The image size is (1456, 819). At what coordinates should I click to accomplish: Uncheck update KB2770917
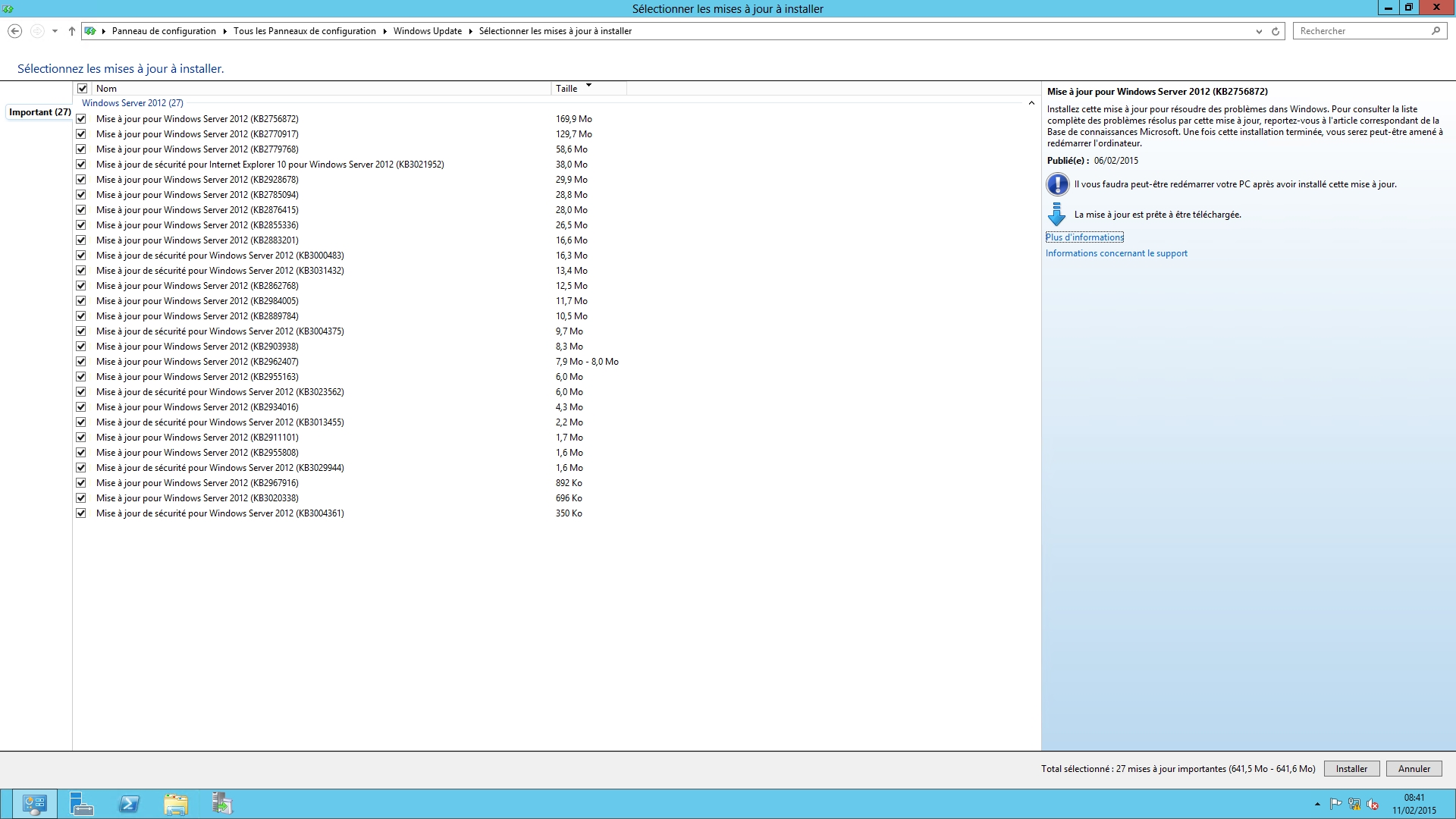81,134
